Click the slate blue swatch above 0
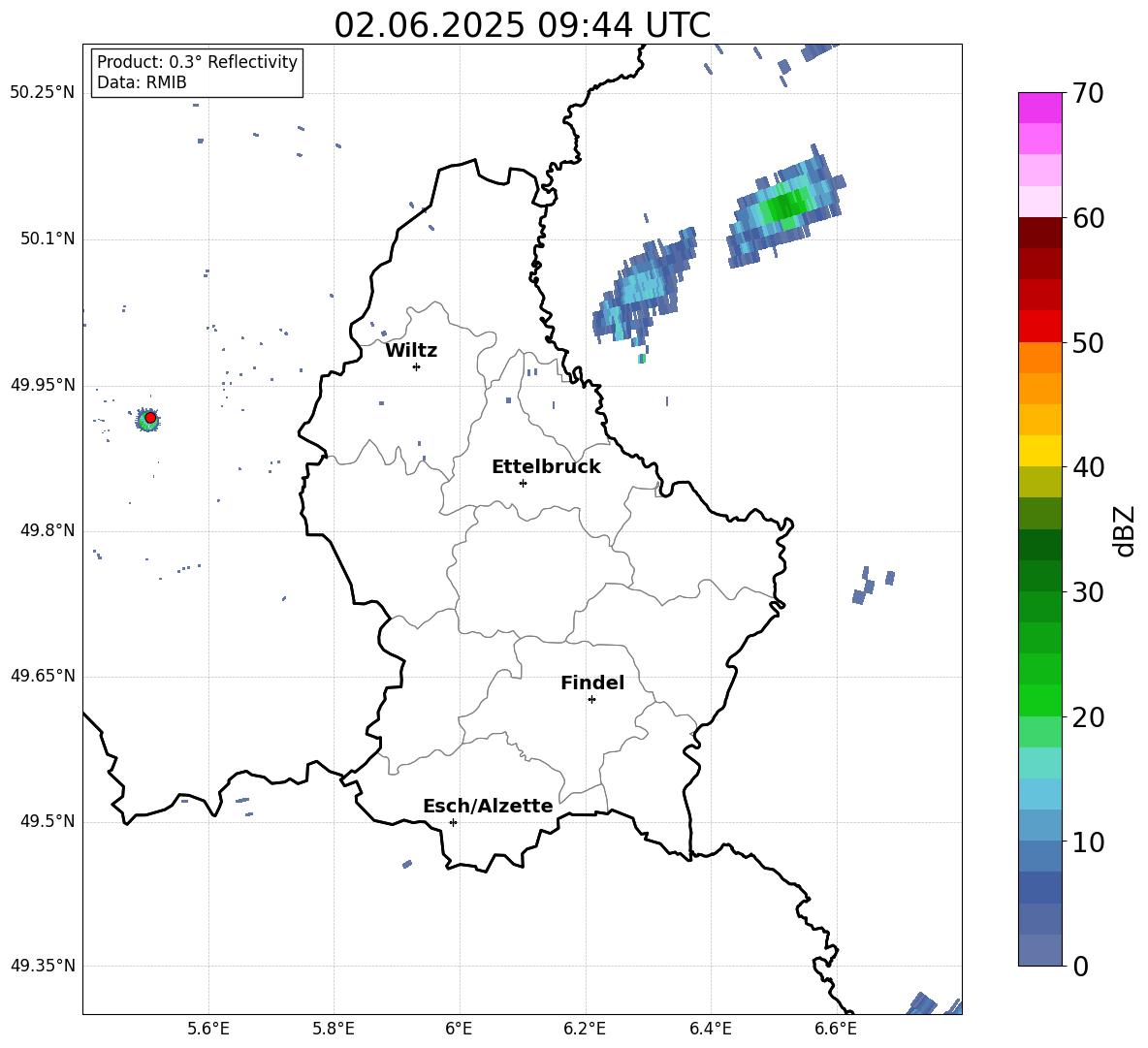Viewport: 1148px width, 1048px height. (x=1039, y=950)
